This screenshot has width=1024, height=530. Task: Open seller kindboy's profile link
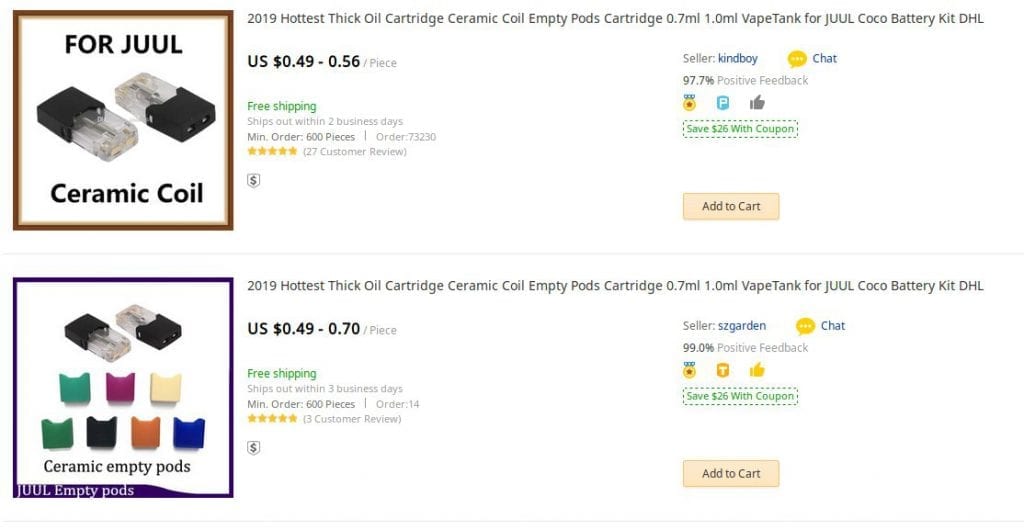[737, 59]
